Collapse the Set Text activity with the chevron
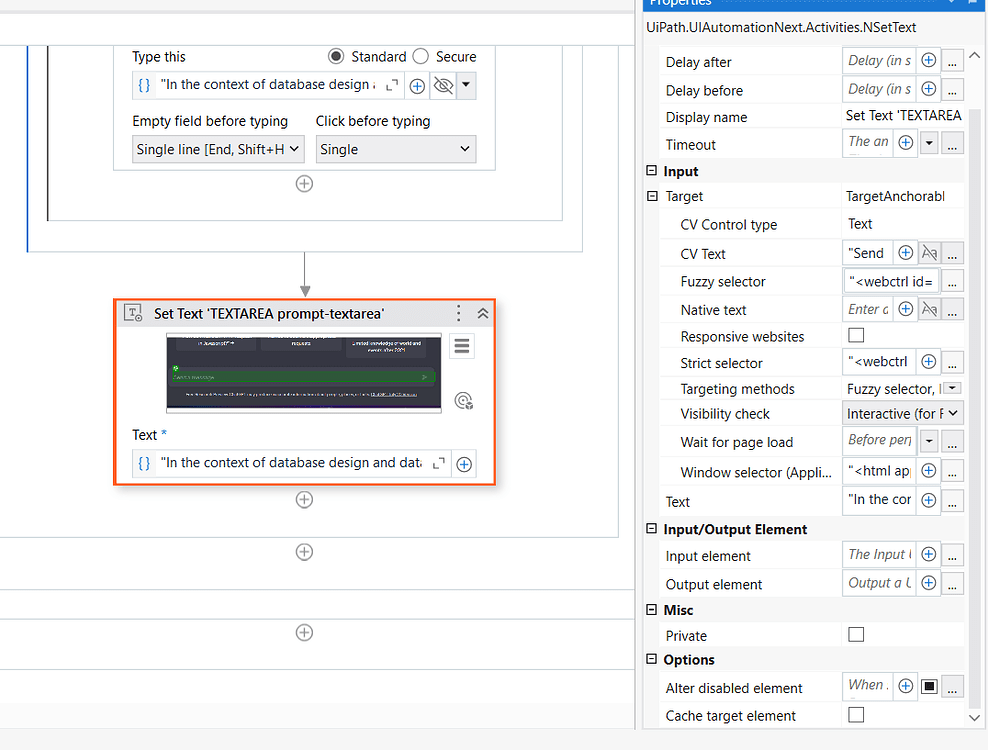Screen dimensions: 988x750 pos(481,313)
